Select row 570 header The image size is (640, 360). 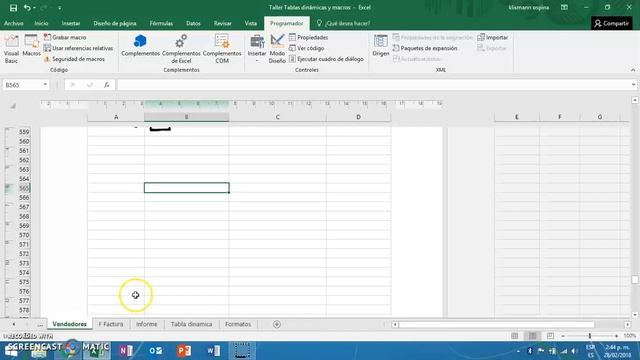24,235
